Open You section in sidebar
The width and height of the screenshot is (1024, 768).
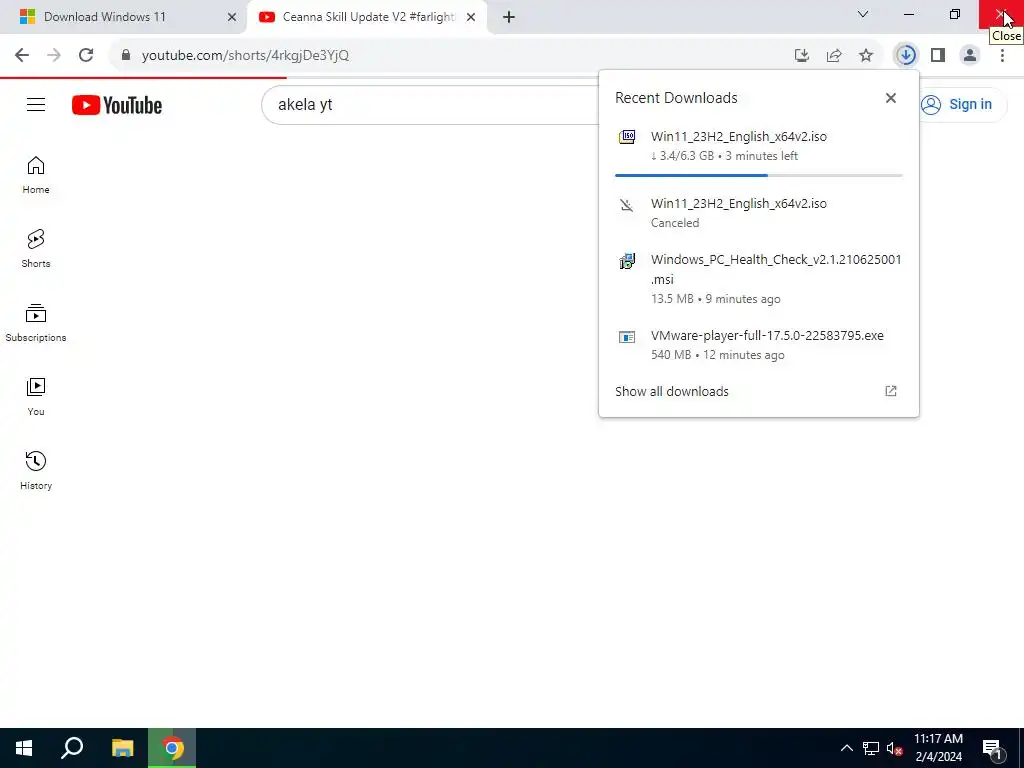(x=36, y=396)
